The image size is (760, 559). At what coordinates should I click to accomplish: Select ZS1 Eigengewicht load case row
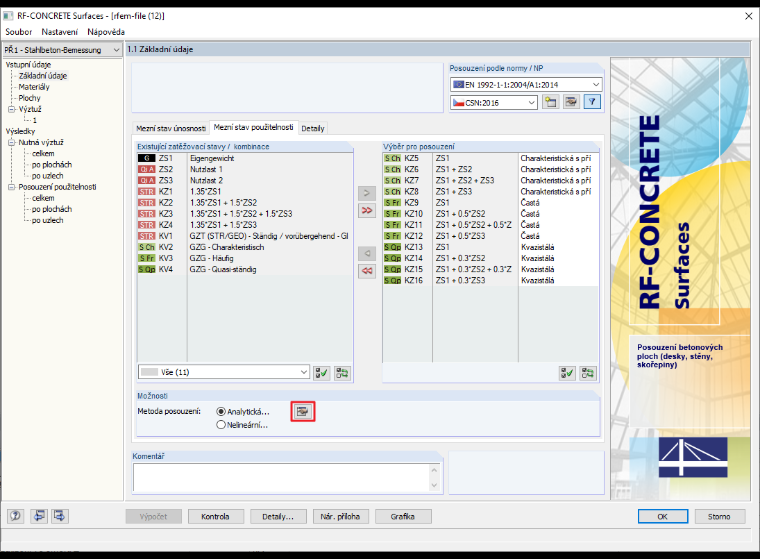pyautogui.click(x=244, y=158)
